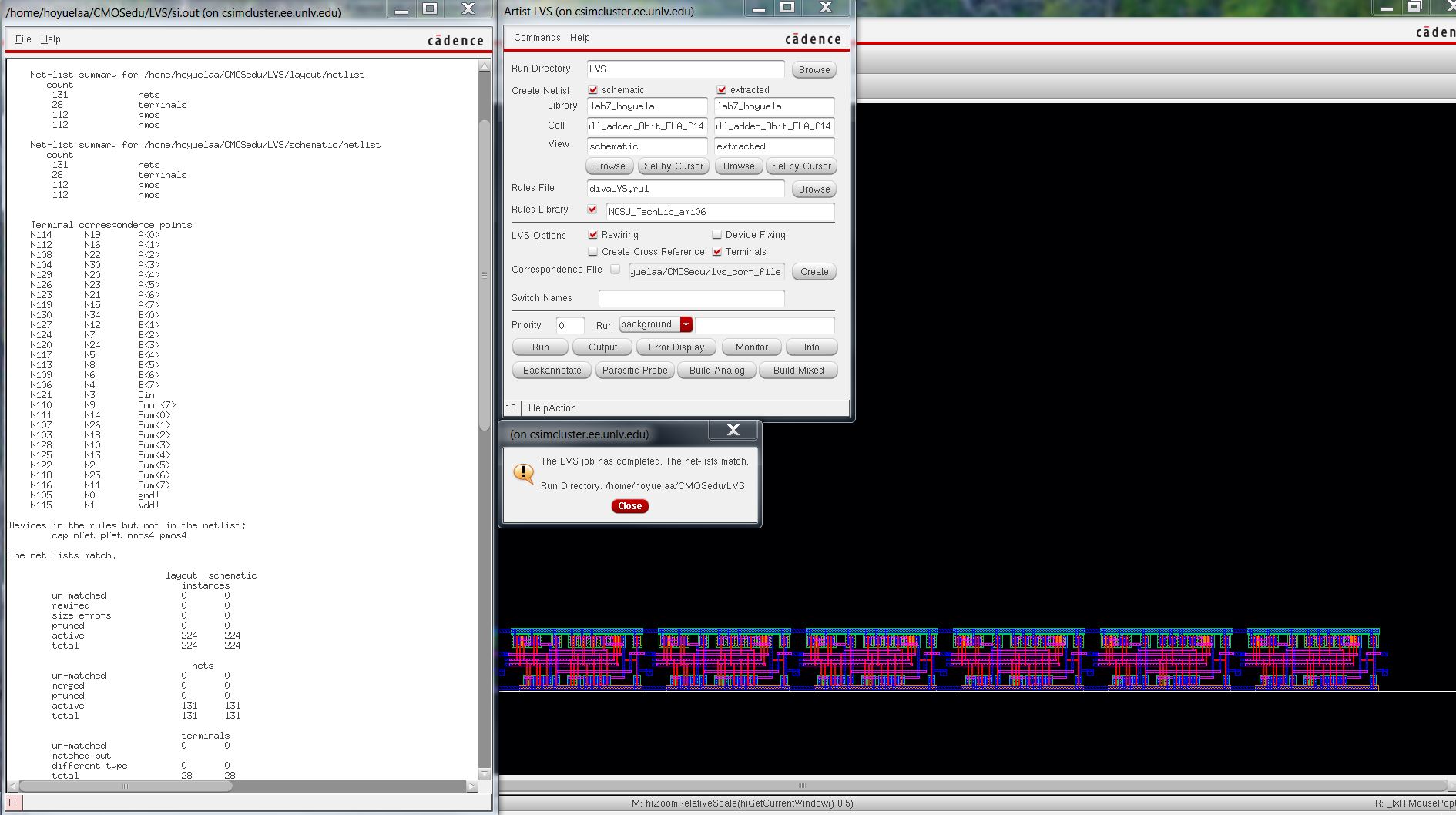This screenshot has height=815, width=1456.
Task: Run the LVS job
Action: click(x=541, y=347)
